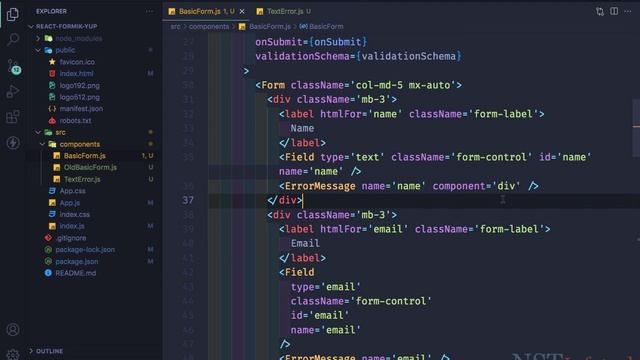
Task: Open the Explorer view in activity bar
Action: [x=13, y=14]
